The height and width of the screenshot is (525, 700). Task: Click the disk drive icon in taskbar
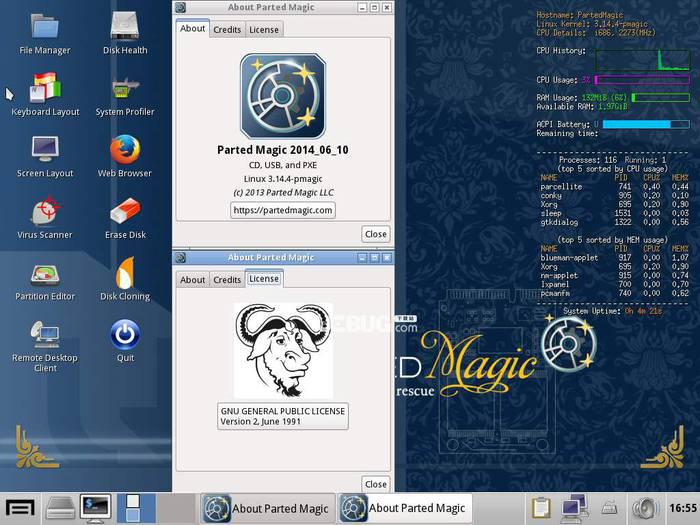[61, 509]
